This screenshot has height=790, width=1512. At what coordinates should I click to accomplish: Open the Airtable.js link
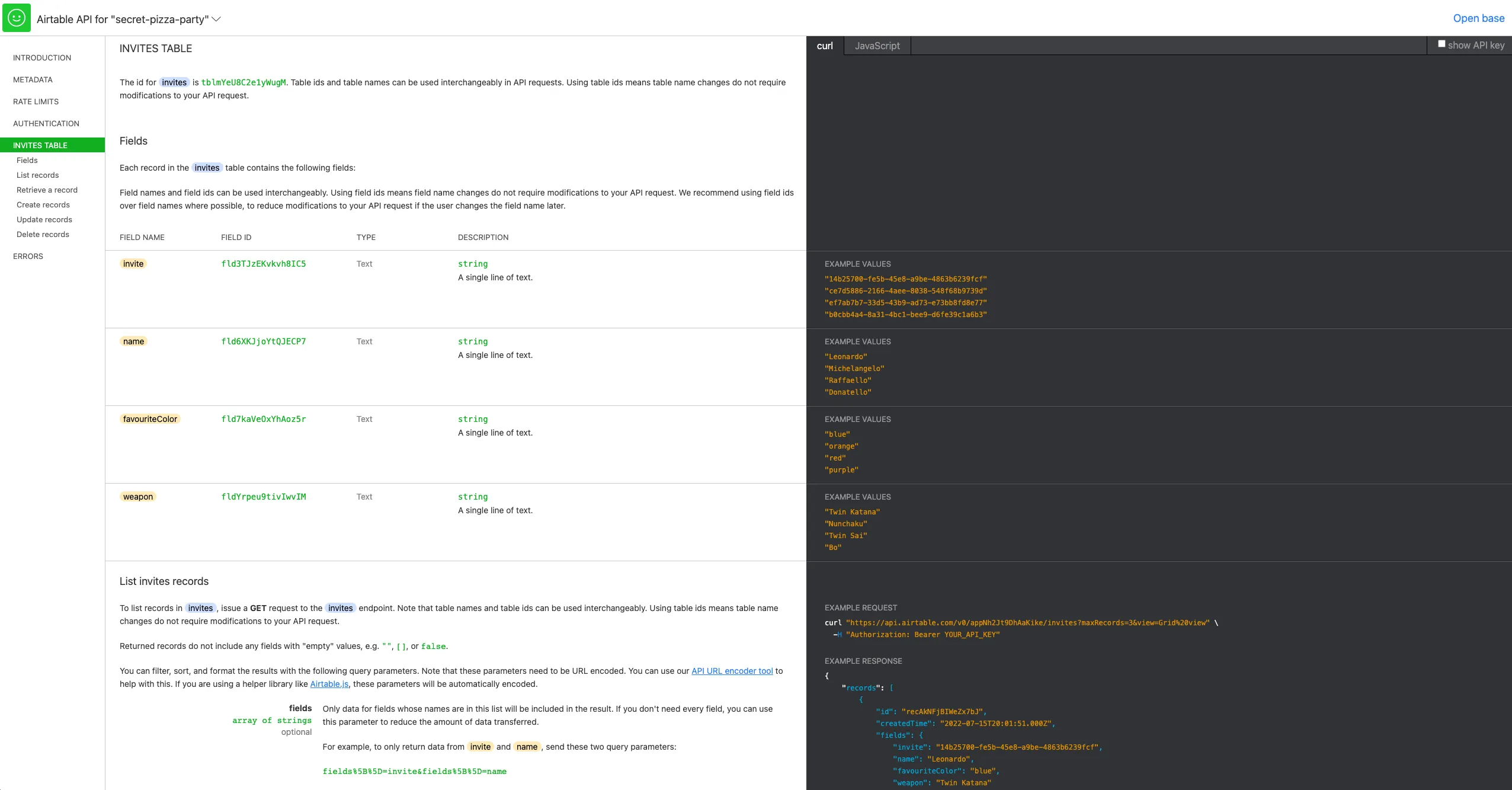(x=329, y=684)
